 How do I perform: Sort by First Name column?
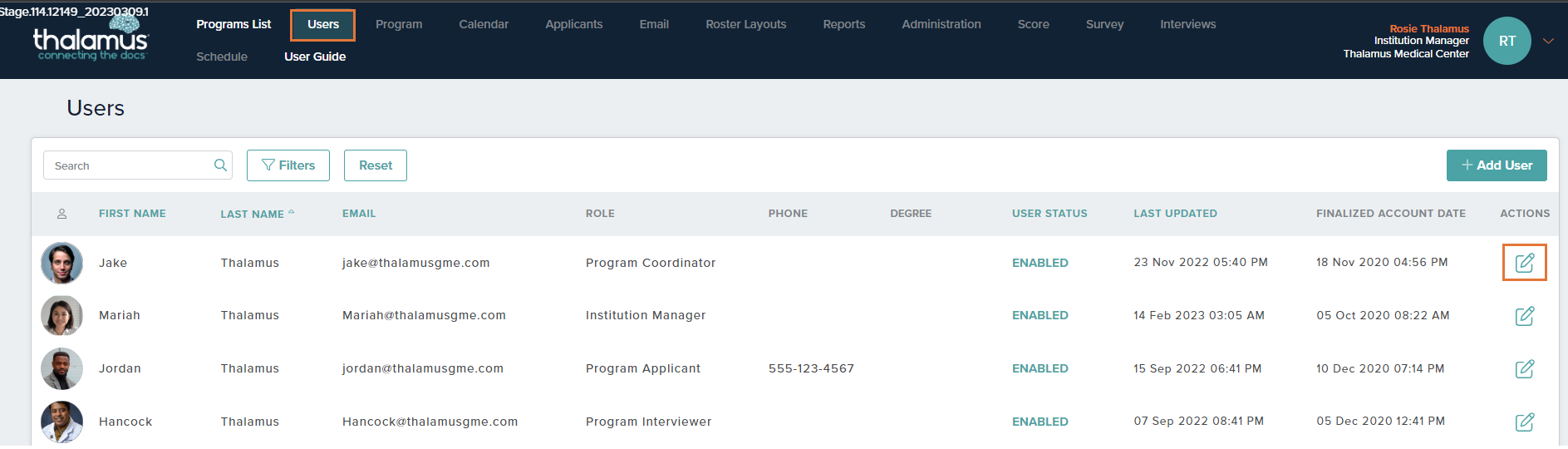pos(132,214)
